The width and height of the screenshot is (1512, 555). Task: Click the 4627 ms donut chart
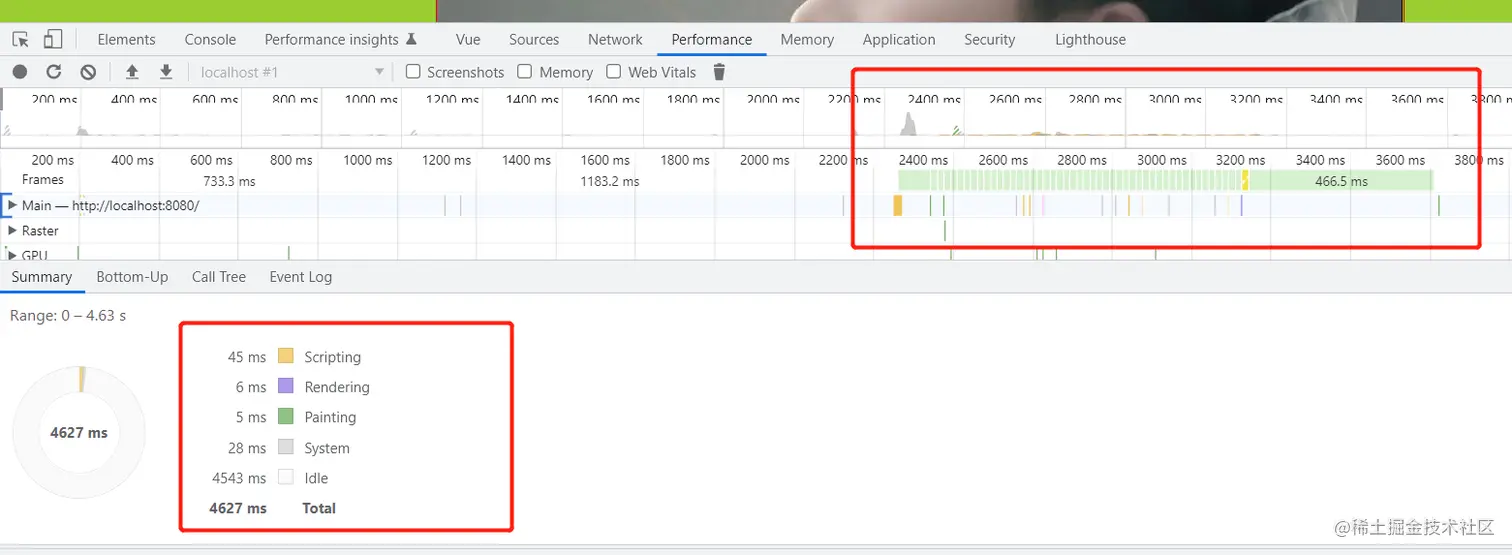pyautogui.click(x=79, y=433)
